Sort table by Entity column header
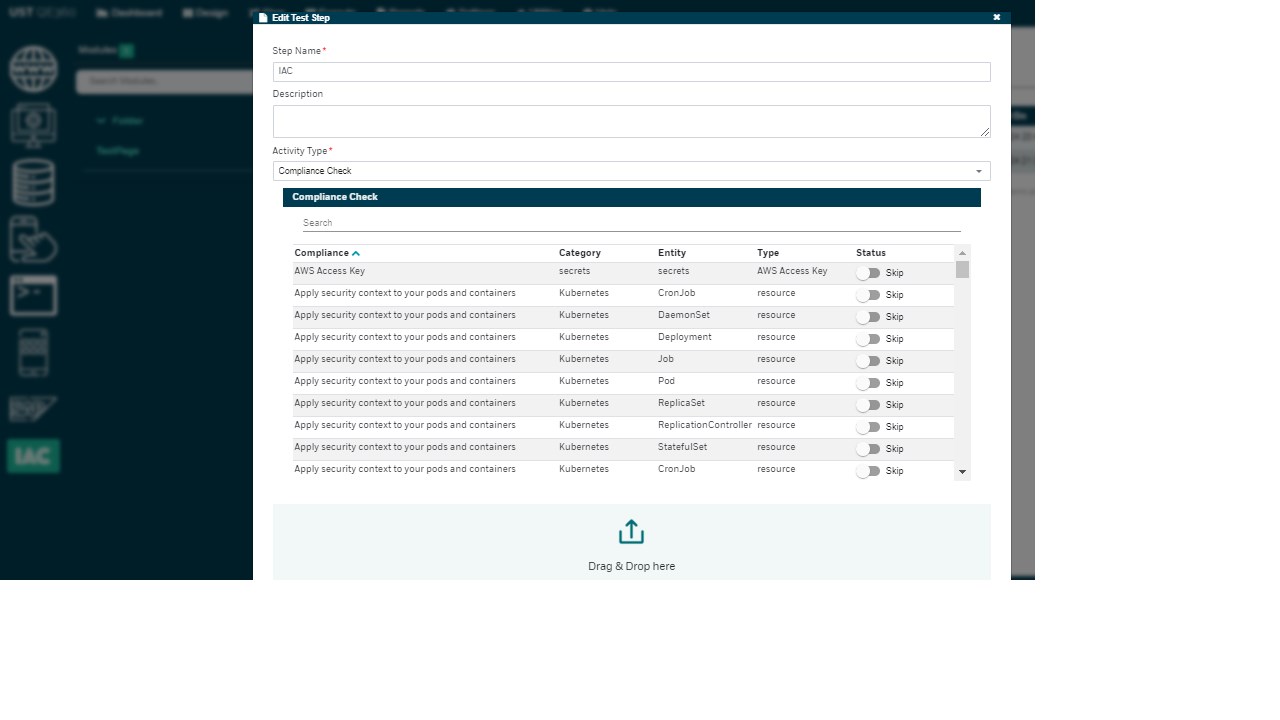 (672, 253)
